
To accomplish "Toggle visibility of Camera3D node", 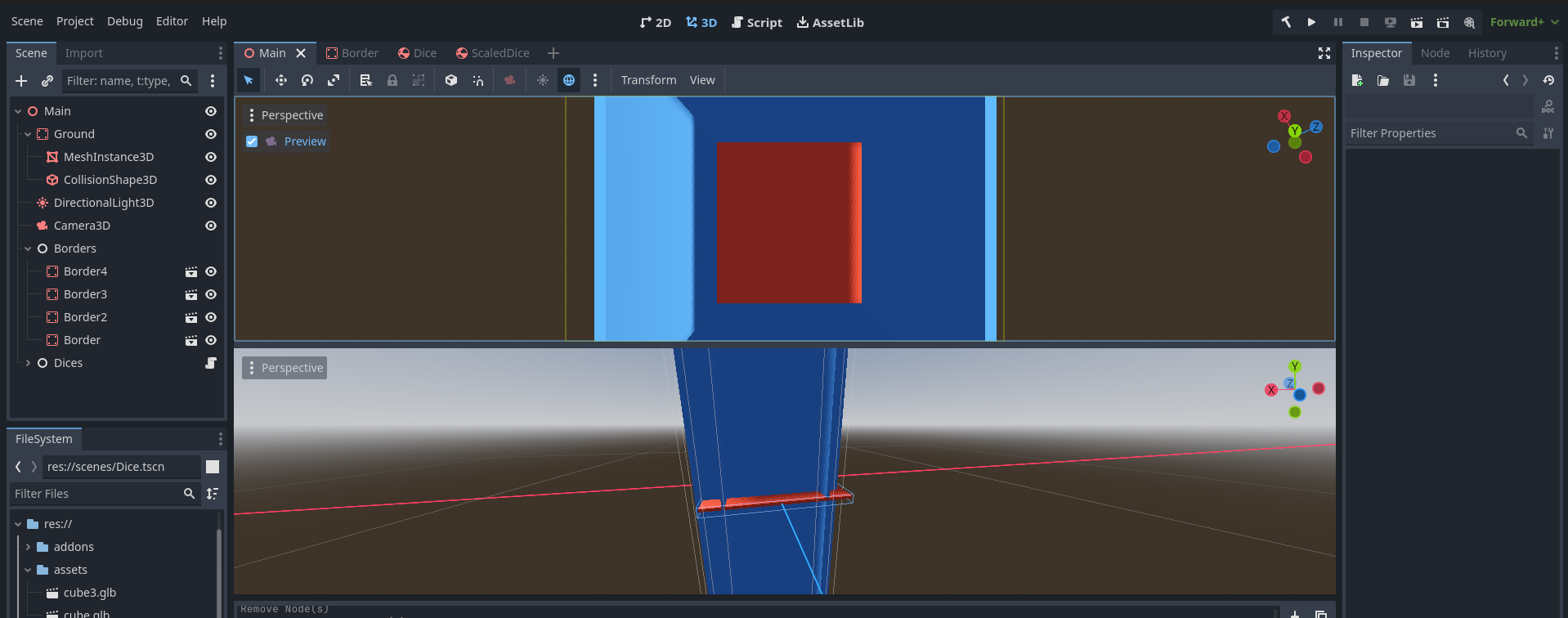I will pyautogui.click(x=211, y=226).
